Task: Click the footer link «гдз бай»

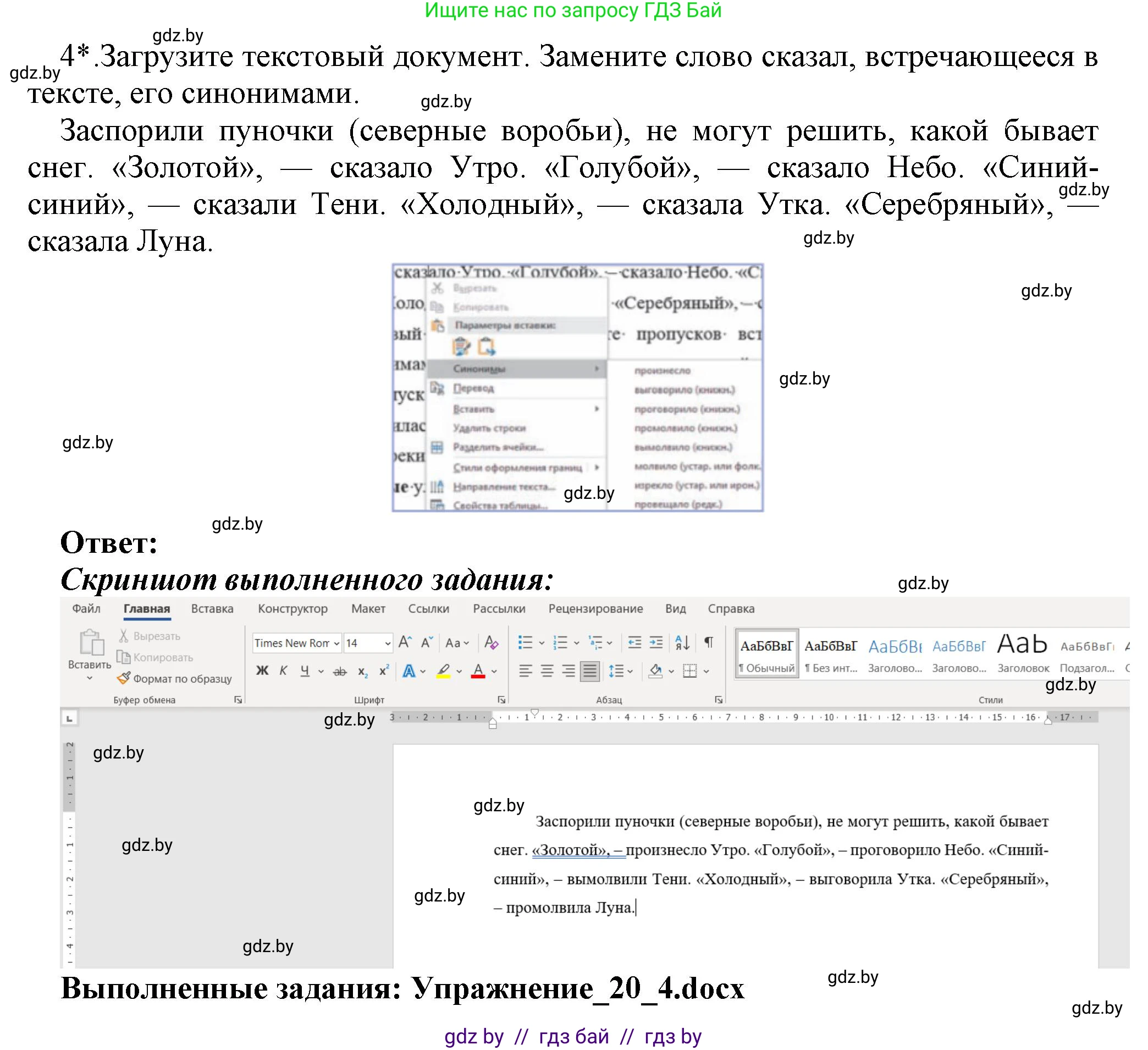Action: pos(573,1036)
